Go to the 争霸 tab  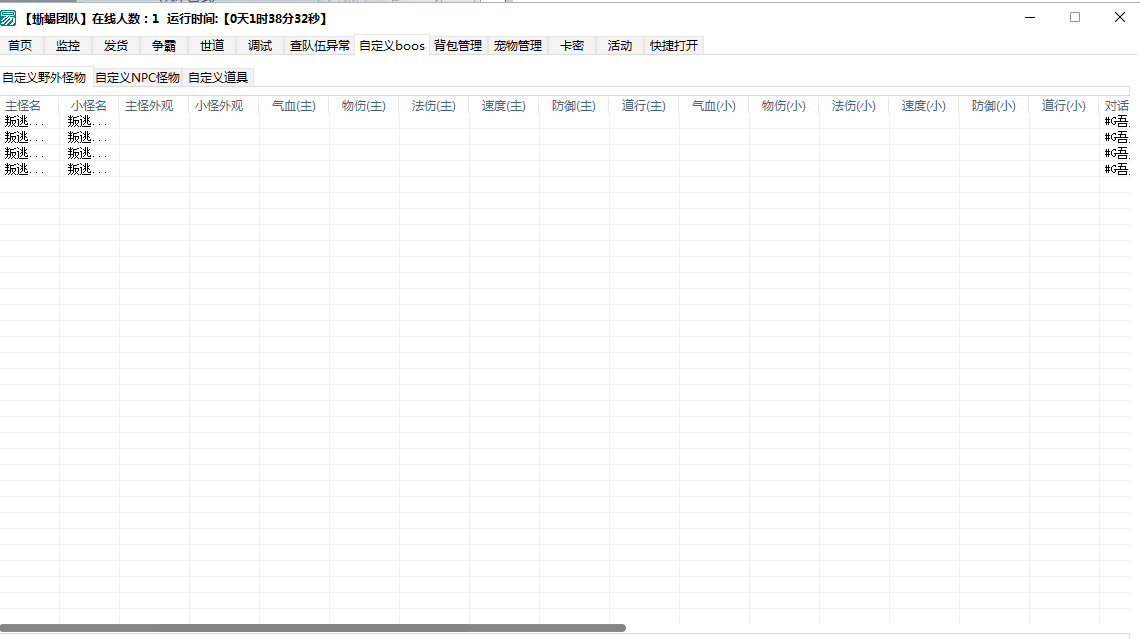tap(164, 46)
